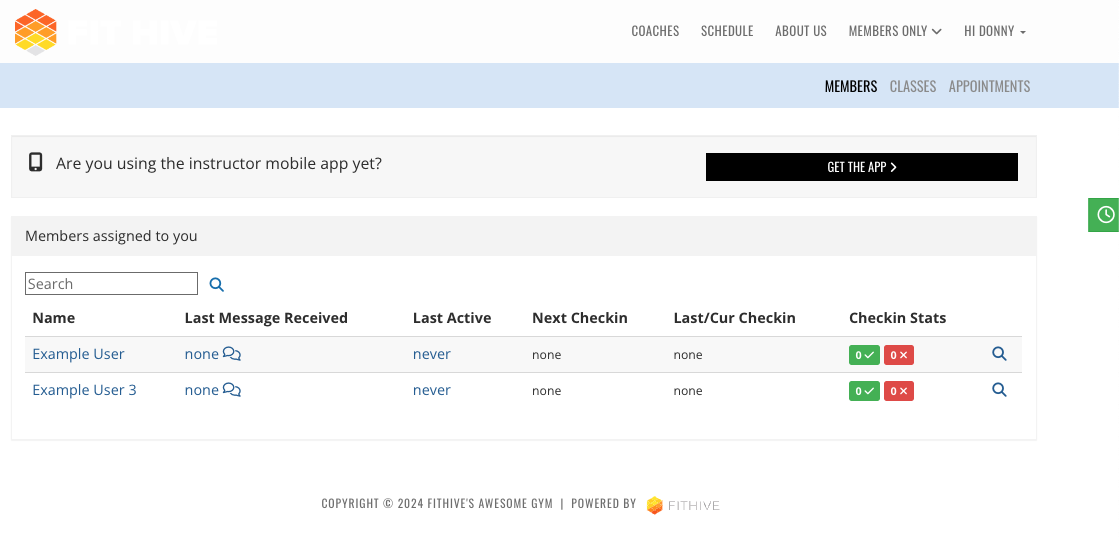
Task: Click the Get The App button
Action: 861,167
